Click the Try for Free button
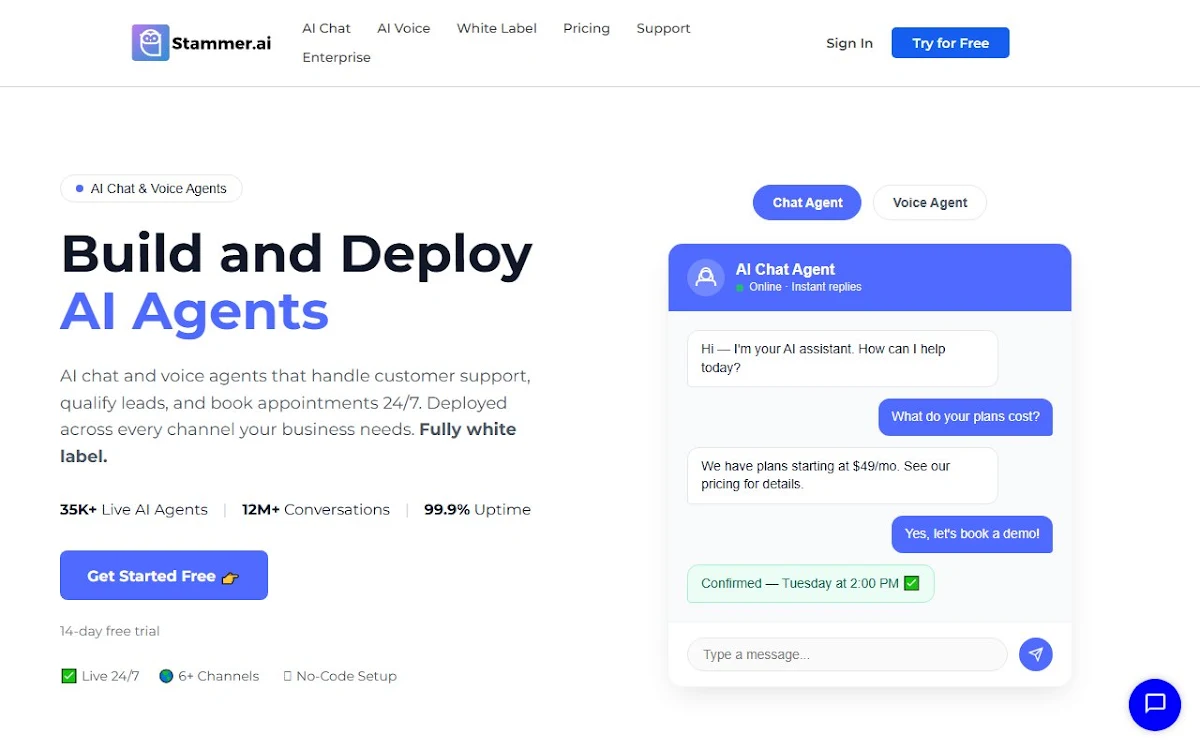The width and height of the screenshot is (1200, 750). coord(950,43)
